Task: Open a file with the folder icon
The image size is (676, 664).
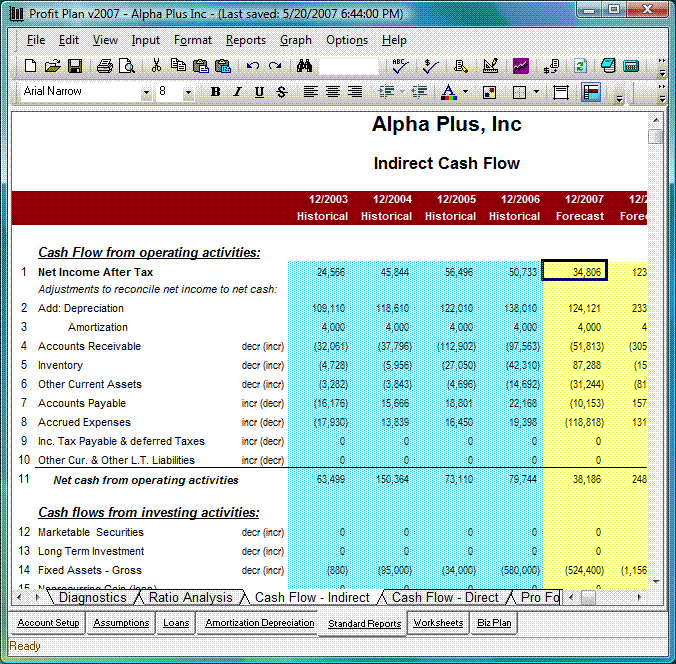Action: [53, 66]
